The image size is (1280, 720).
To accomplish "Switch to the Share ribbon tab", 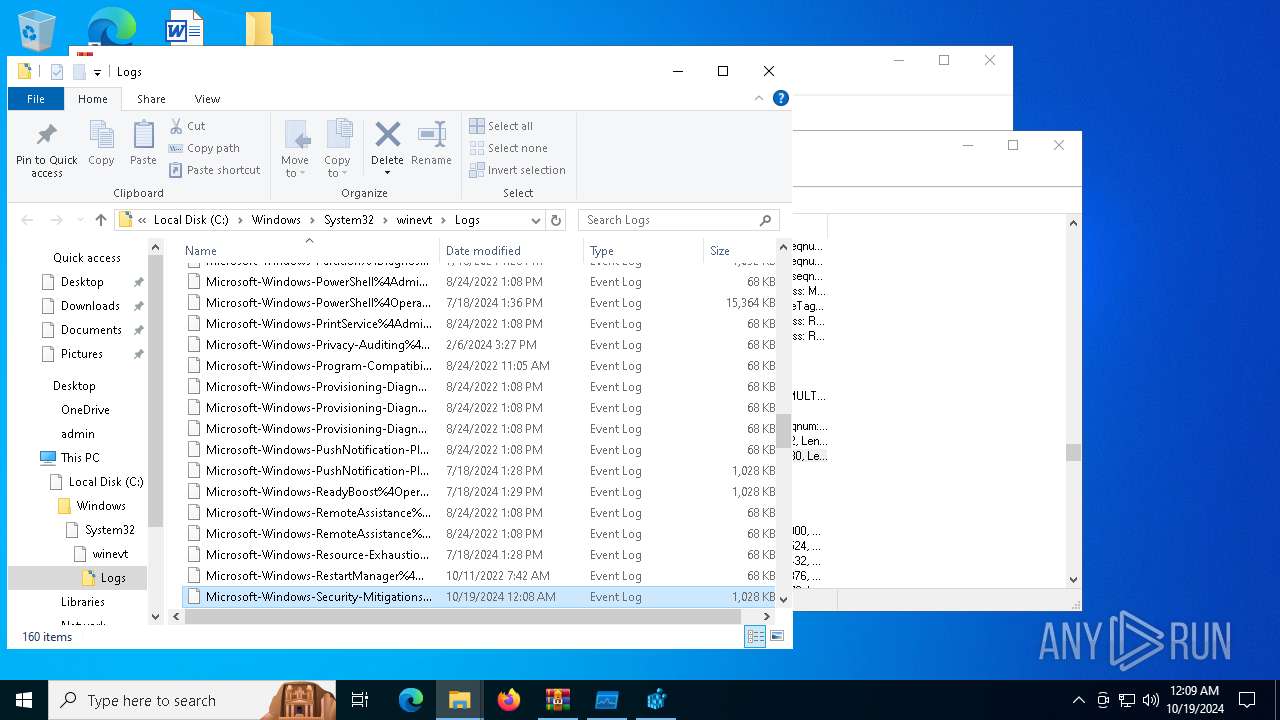I will (x=151, y=99).
